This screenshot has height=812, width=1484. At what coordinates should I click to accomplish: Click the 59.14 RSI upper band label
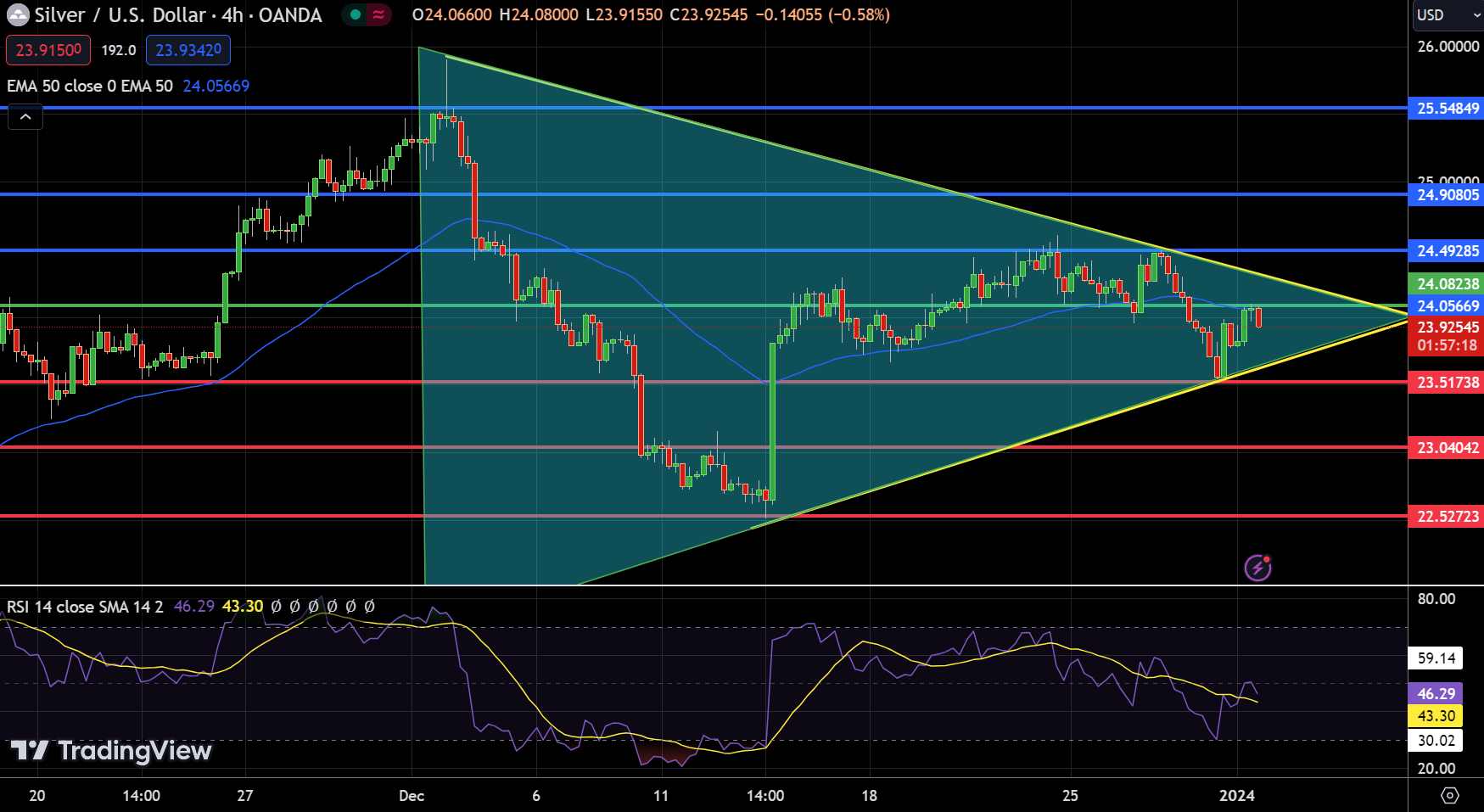[x=1436, y=658]
